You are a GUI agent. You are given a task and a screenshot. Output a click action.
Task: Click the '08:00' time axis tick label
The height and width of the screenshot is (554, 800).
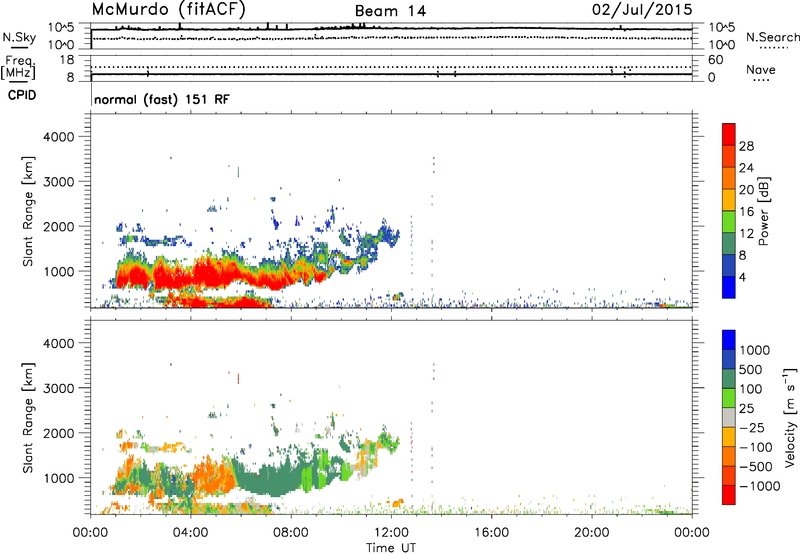click(291, 533)
